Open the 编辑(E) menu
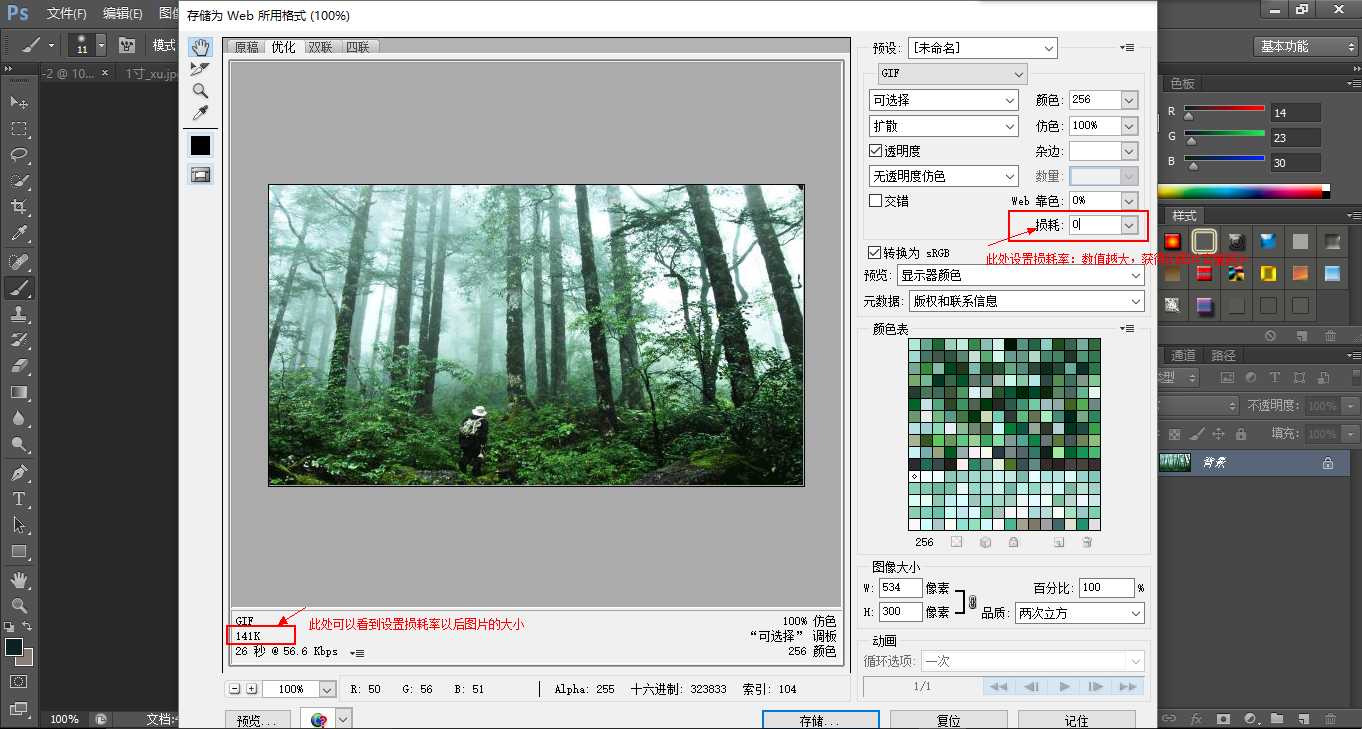Image resolution: width=1362 pixels, height=729 pixels. (122, 14)
